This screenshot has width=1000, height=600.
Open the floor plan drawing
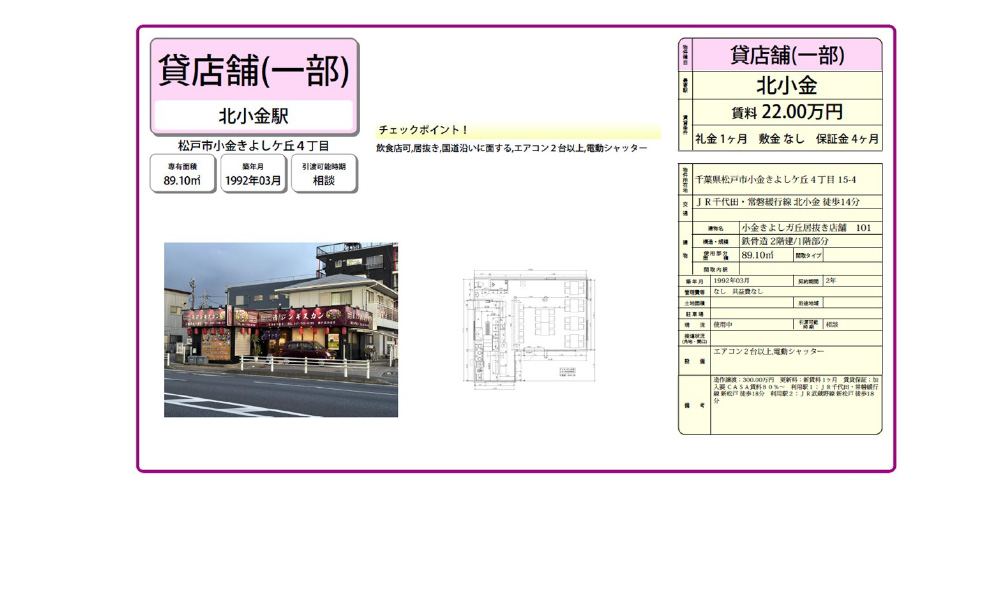pos(529,330)
